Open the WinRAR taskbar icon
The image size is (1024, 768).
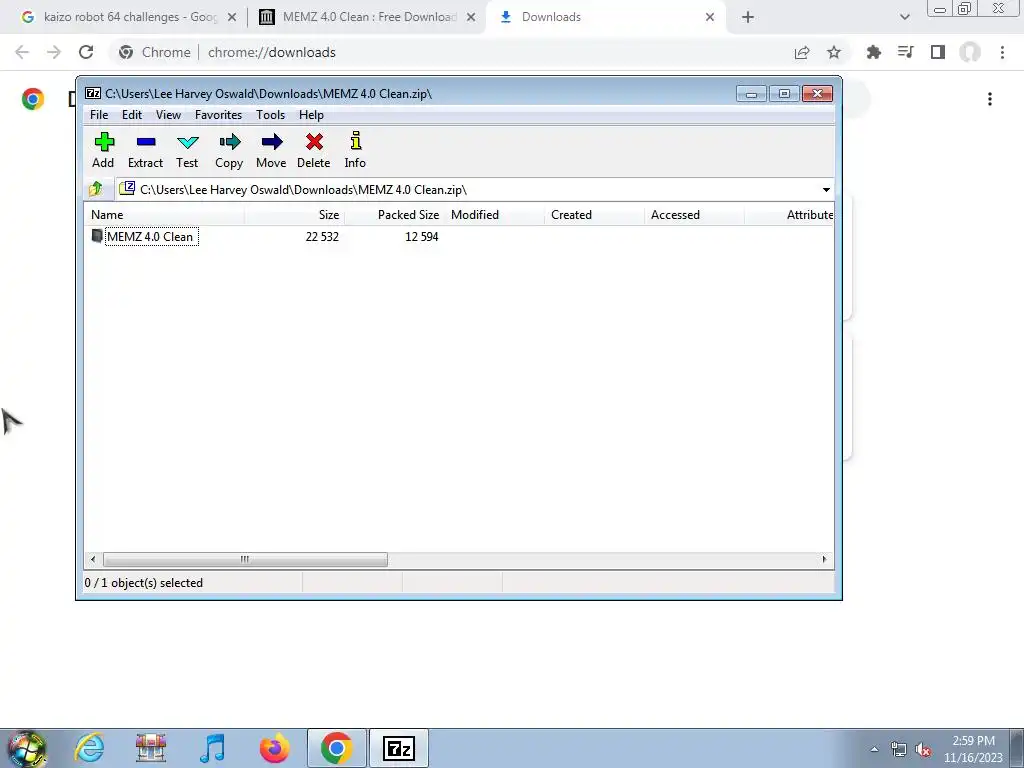151,748
